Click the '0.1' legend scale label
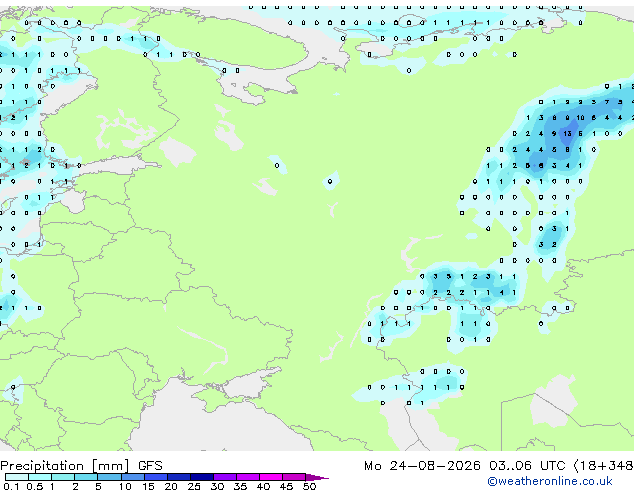Image resolution: width=634 pixels, height=490 pixels. click(x=11, y=486)
